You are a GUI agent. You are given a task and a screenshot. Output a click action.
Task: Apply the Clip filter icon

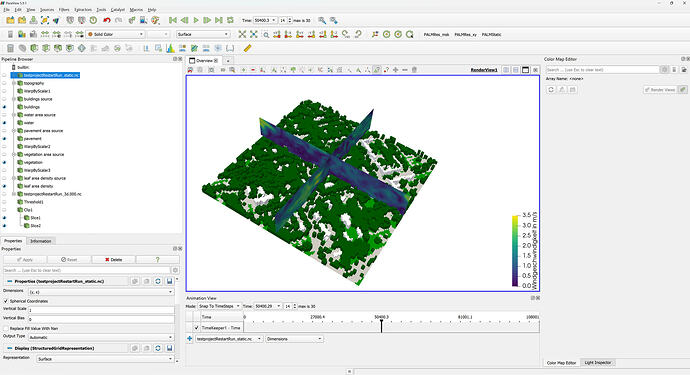click(x=34, y=48)
